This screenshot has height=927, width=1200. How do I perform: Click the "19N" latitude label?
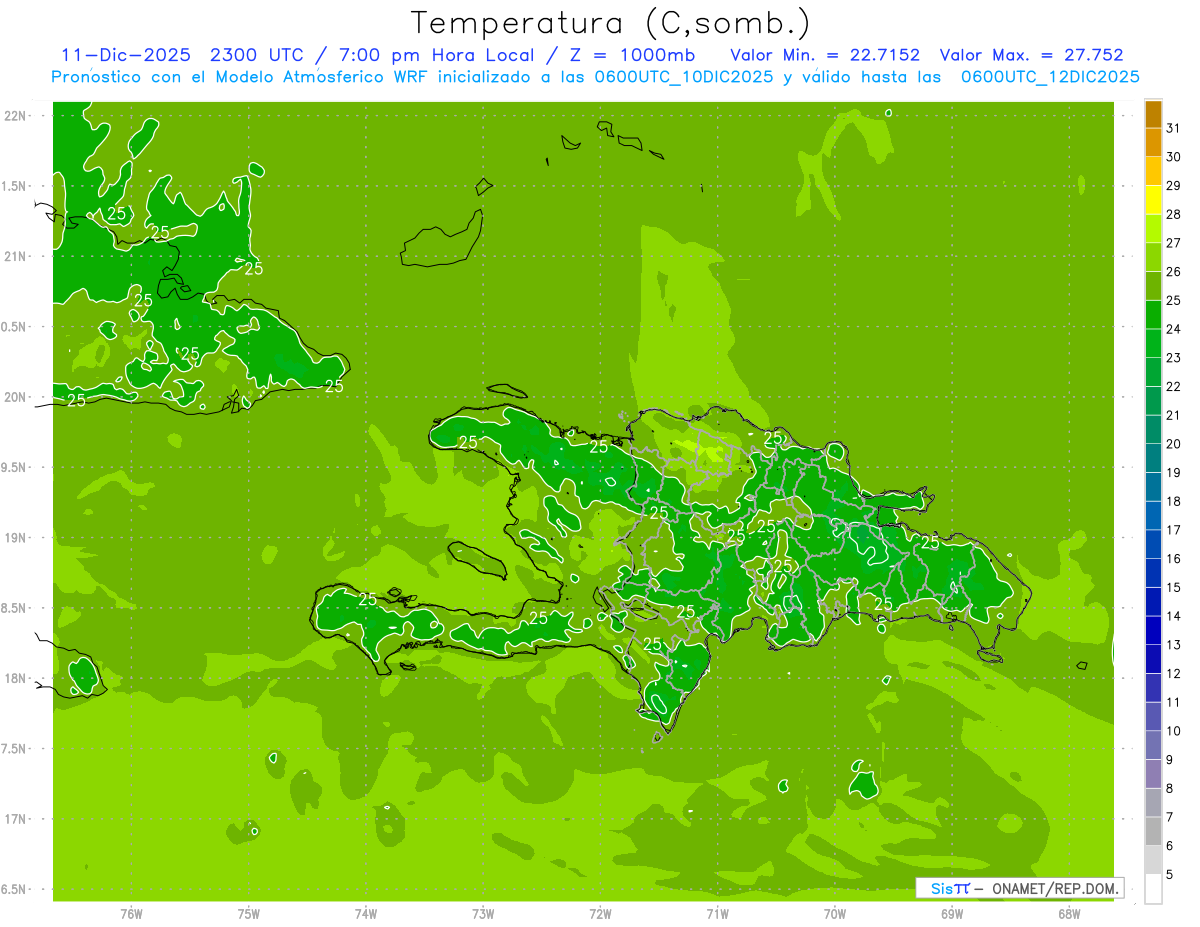[16, 538]
